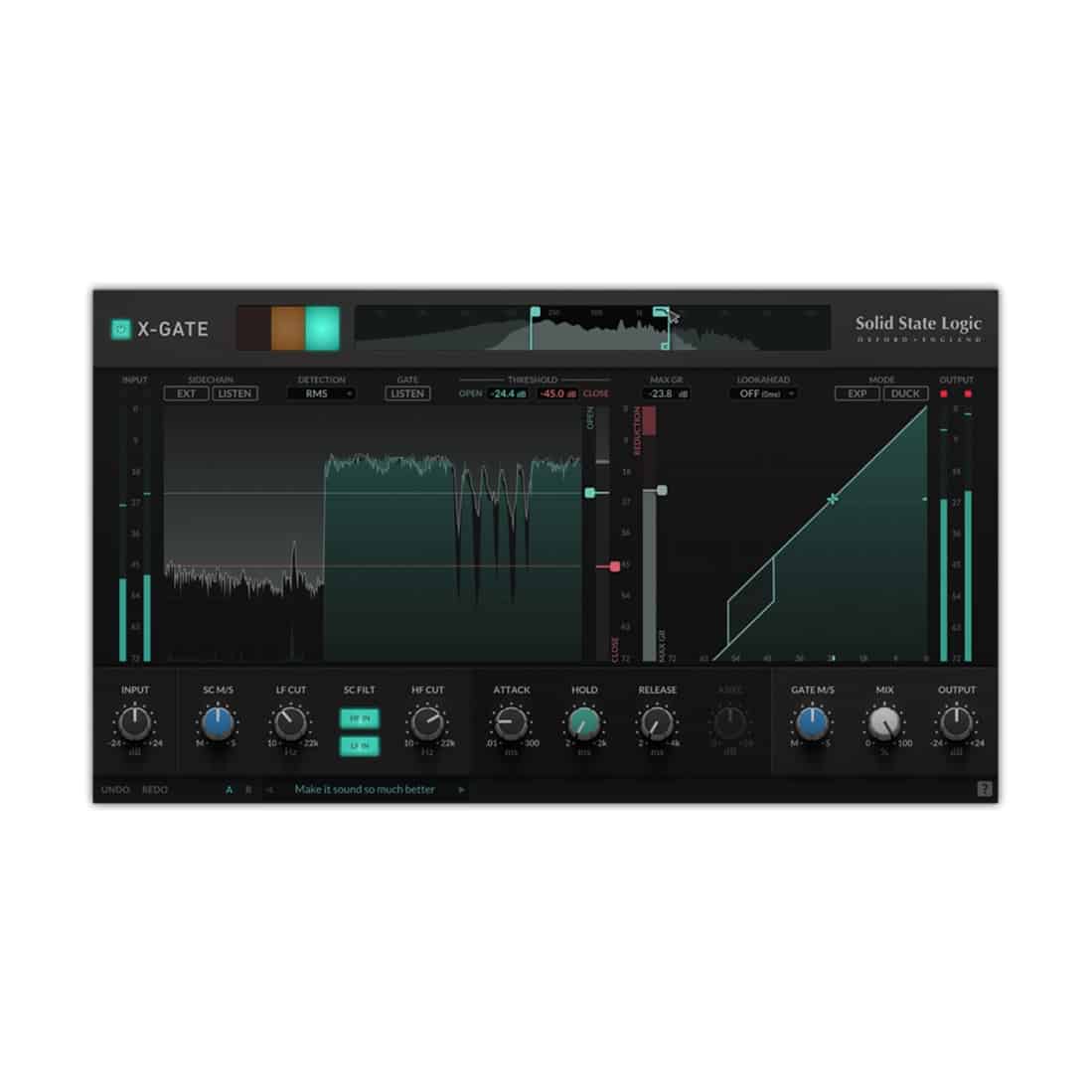This screenshot has width=1092, height=1092.
Task: Click the white MIX knob
Action: coord(884,723)
